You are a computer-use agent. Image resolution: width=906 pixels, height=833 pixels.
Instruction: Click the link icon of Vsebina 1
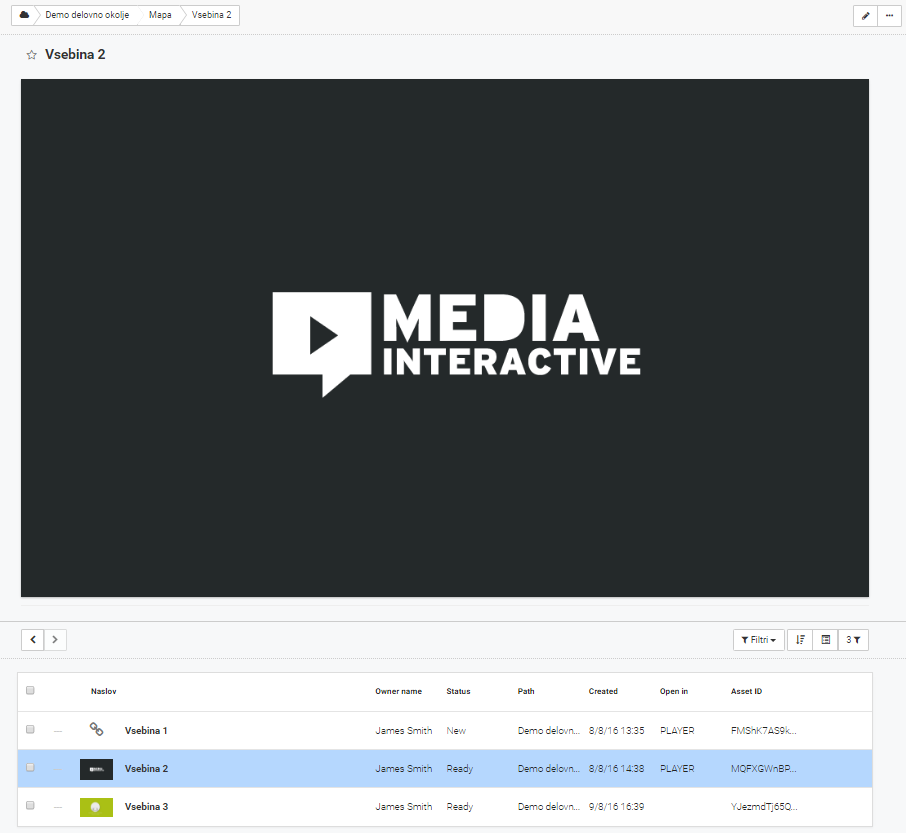coord(96,729)
